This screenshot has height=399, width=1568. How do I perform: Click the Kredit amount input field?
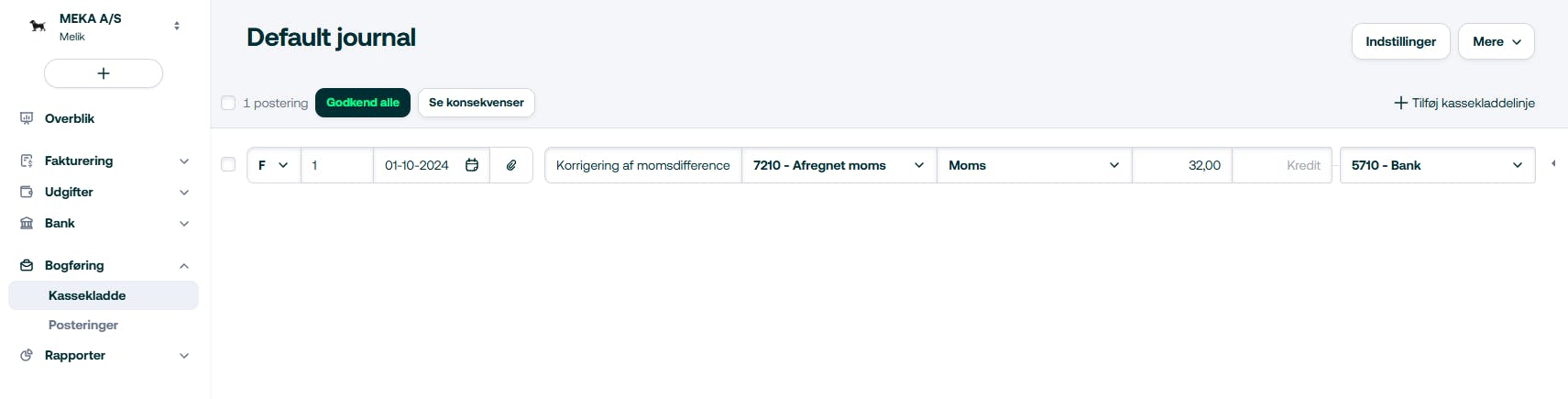(1282, 165)
